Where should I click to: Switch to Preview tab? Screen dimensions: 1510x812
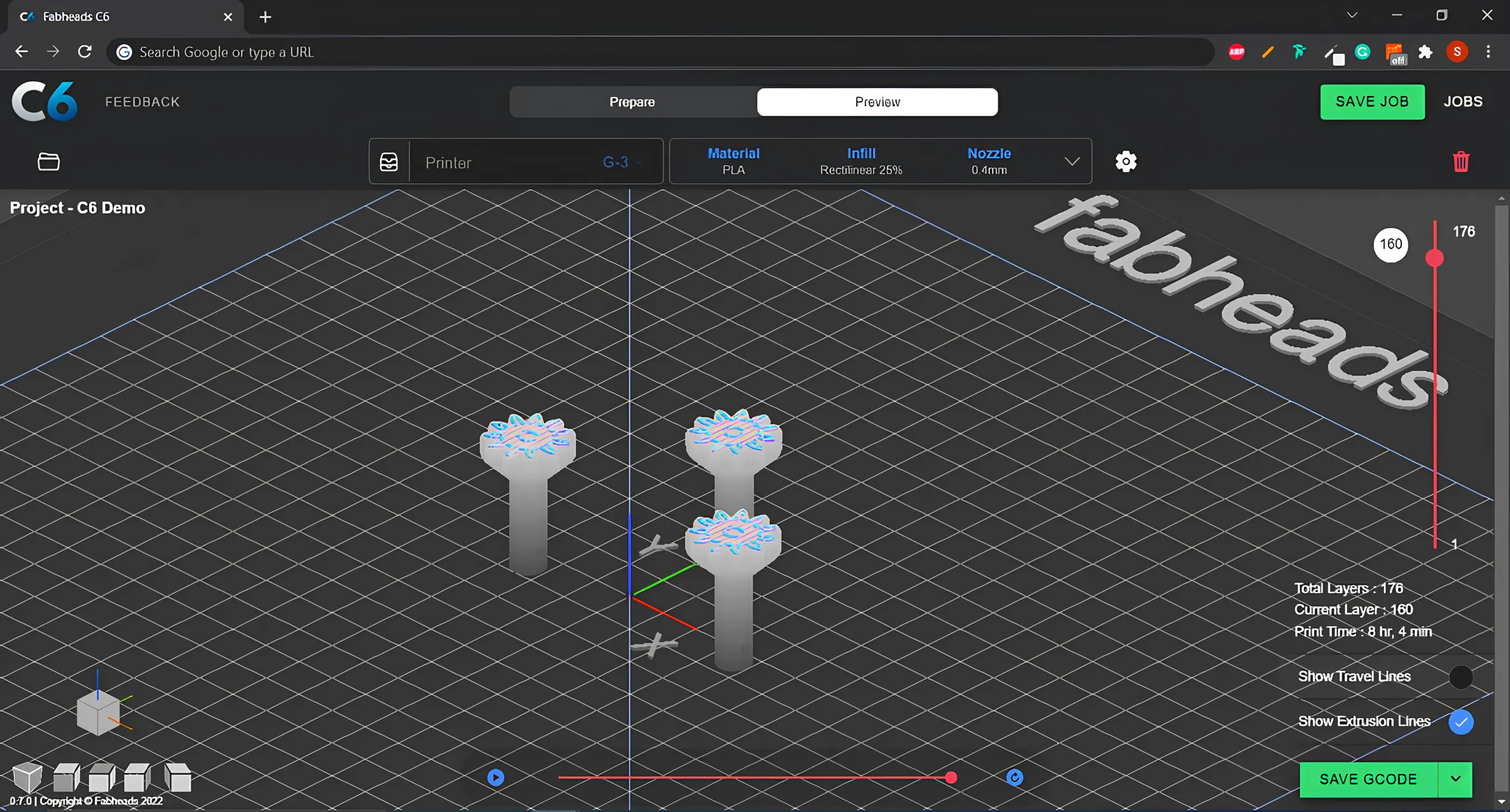pos(877,102)
